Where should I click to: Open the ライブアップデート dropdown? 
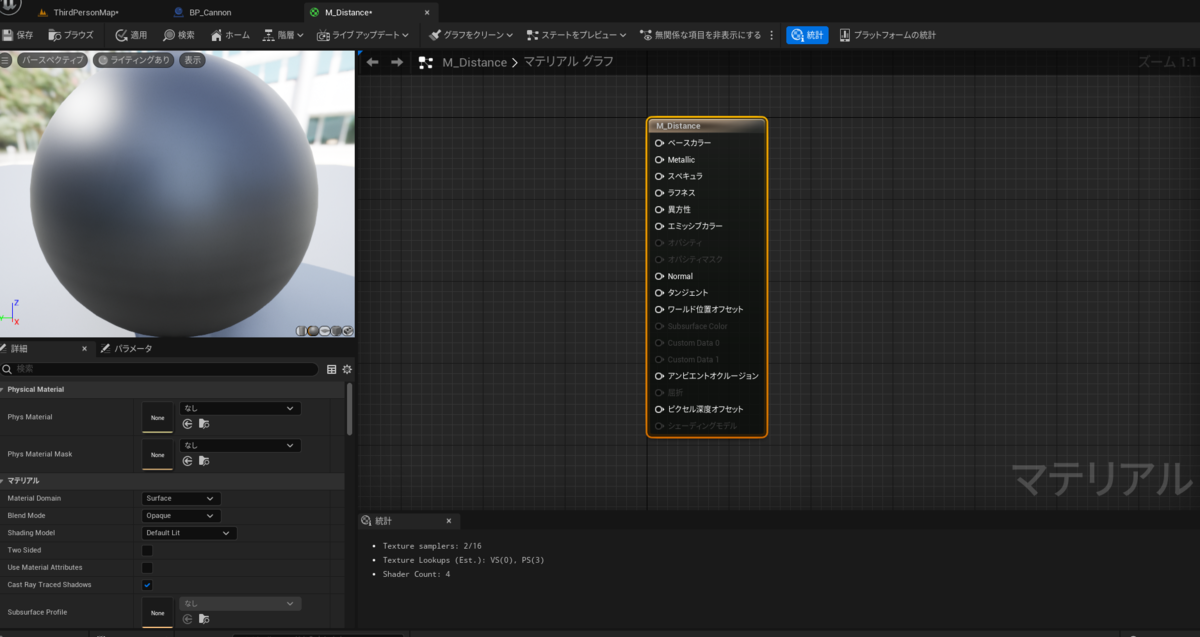363,35
